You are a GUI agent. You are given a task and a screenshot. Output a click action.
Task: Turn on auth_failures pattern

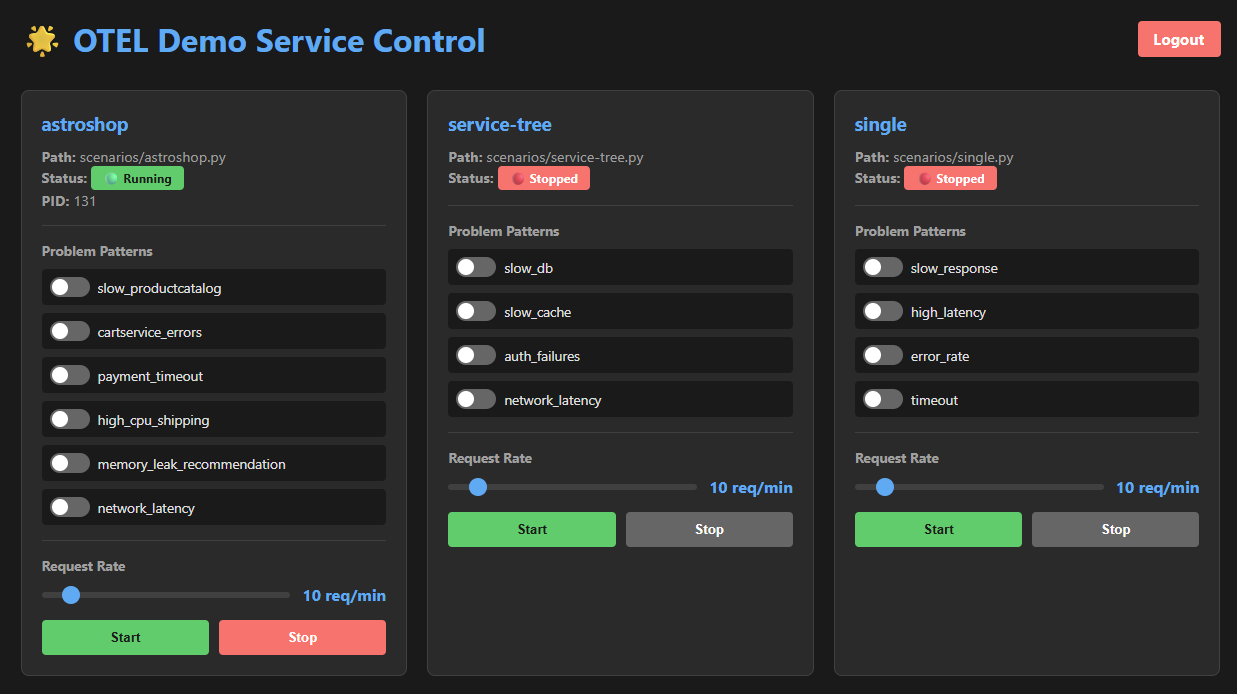[476, 356]
